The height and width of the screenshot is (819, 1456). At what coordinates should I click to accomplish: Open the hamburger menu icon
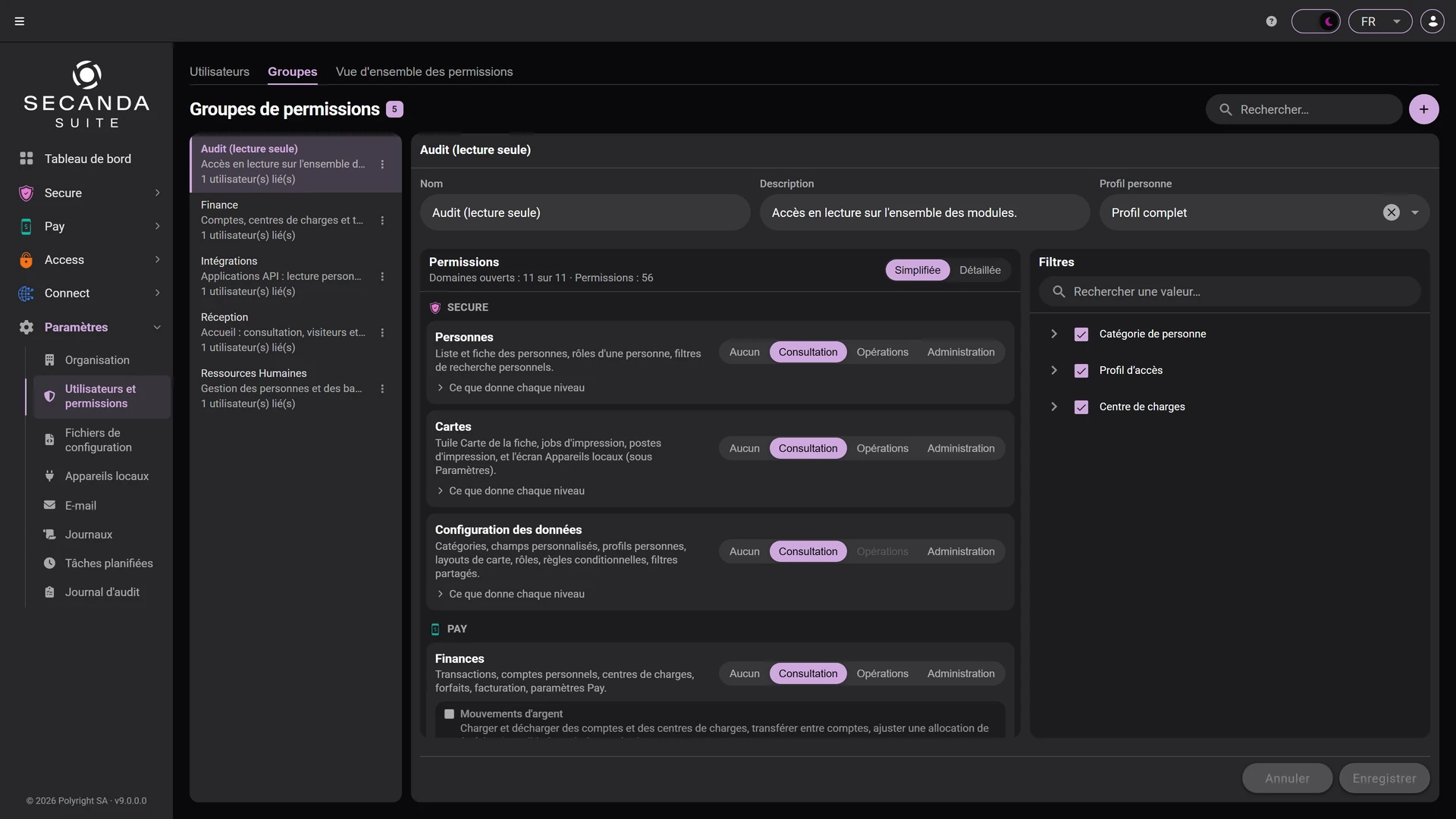20,21
